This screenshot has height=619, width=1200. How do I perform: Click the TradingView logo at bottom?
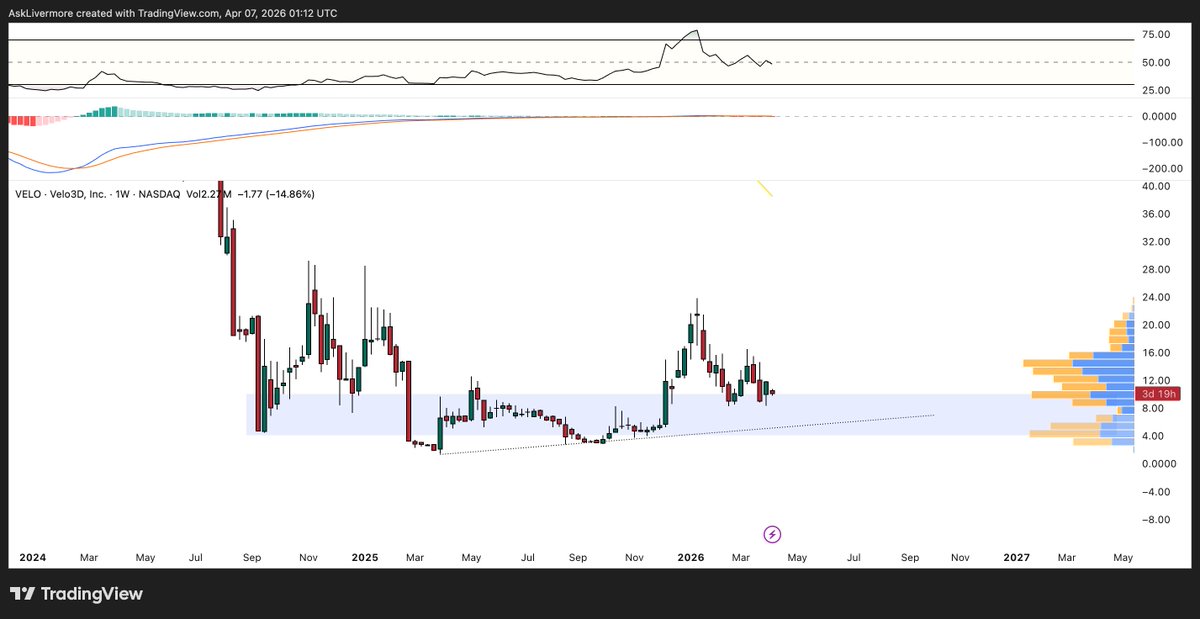click(x=77, y=594)
